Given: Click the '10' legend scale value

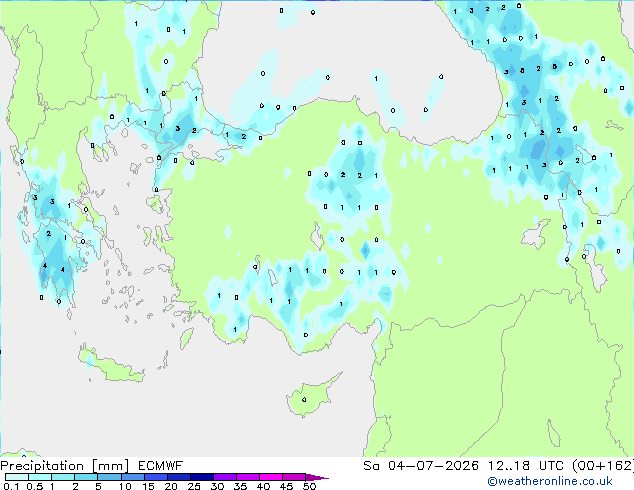Looking at the screenshot, I should tap(125, 486).
